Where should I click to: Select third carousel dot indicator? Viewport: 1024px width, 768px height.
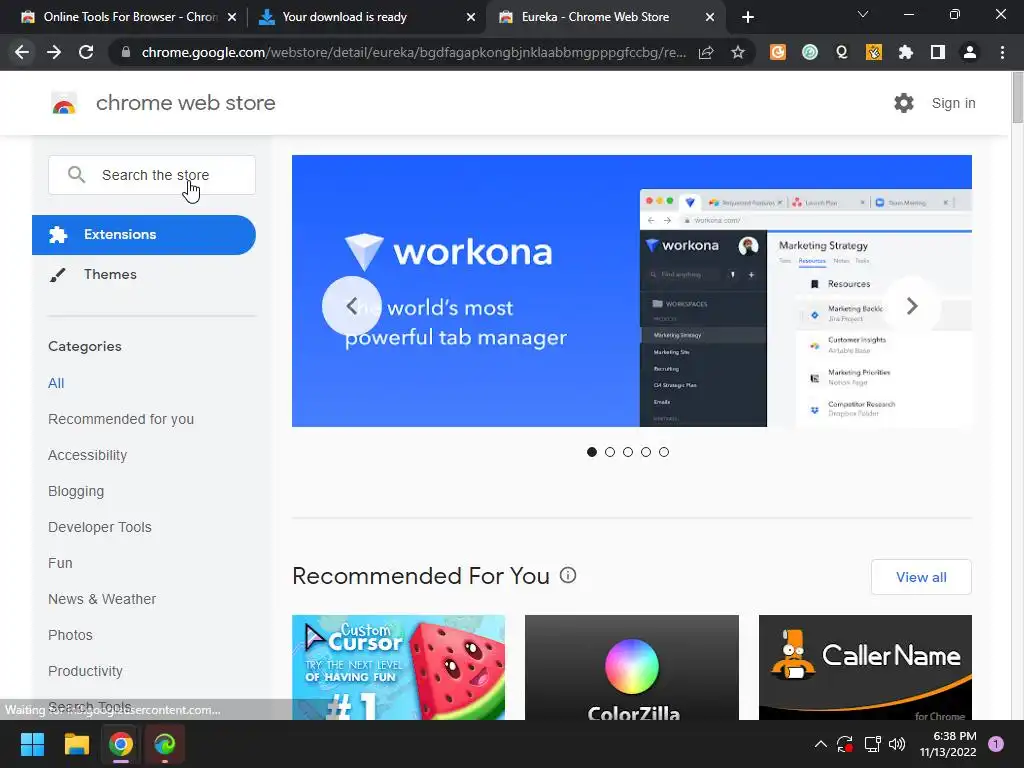click(x=628, y=452)
